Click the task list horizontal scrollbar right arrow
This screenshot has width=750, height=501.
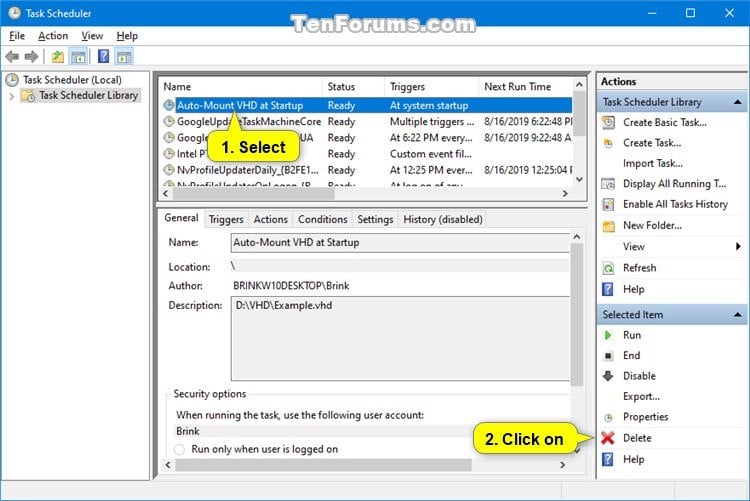pyautogui.click(x=565, y=194)
